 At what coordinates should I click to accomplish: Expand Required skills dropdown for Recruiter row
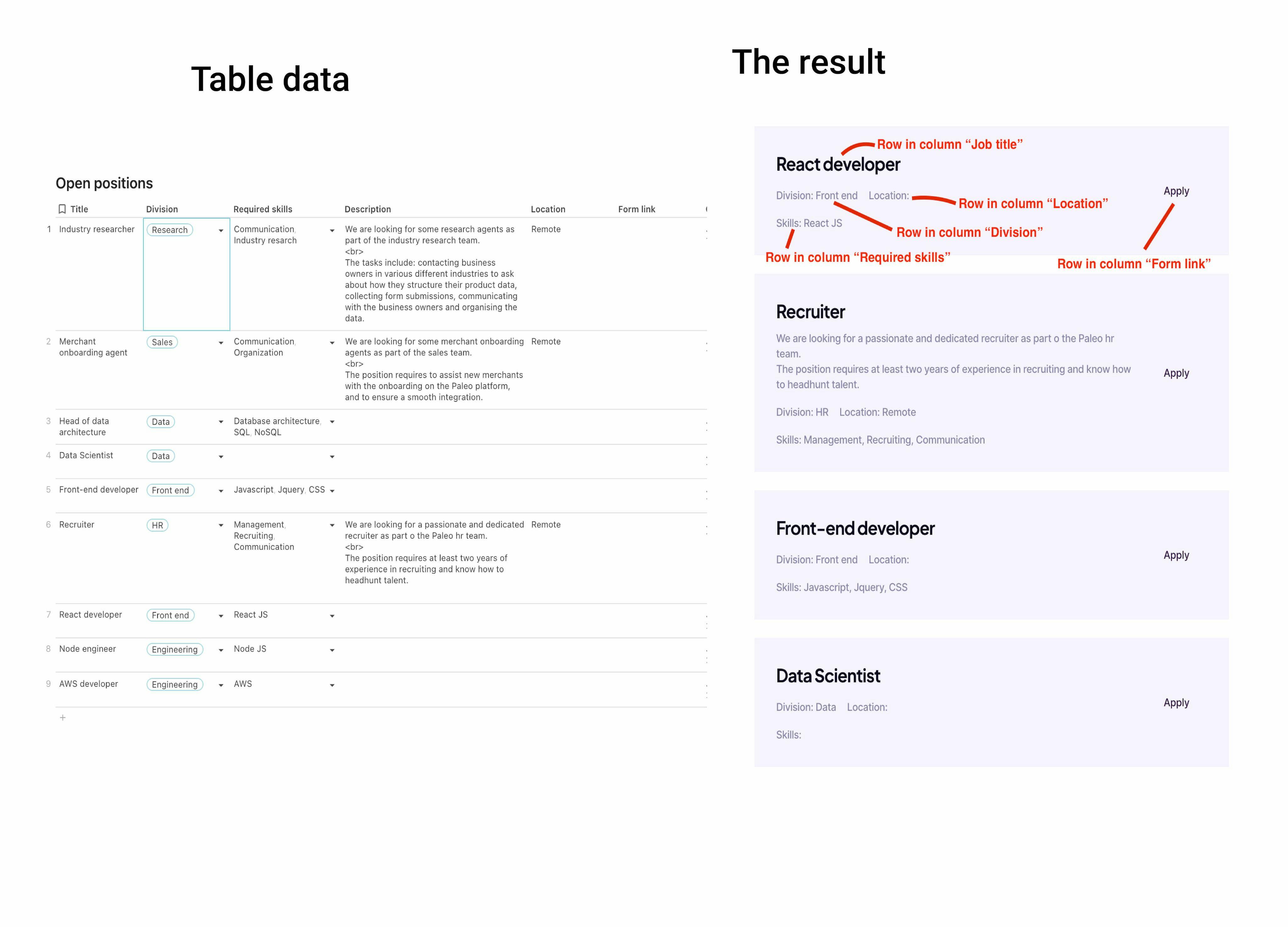point(332,526)
